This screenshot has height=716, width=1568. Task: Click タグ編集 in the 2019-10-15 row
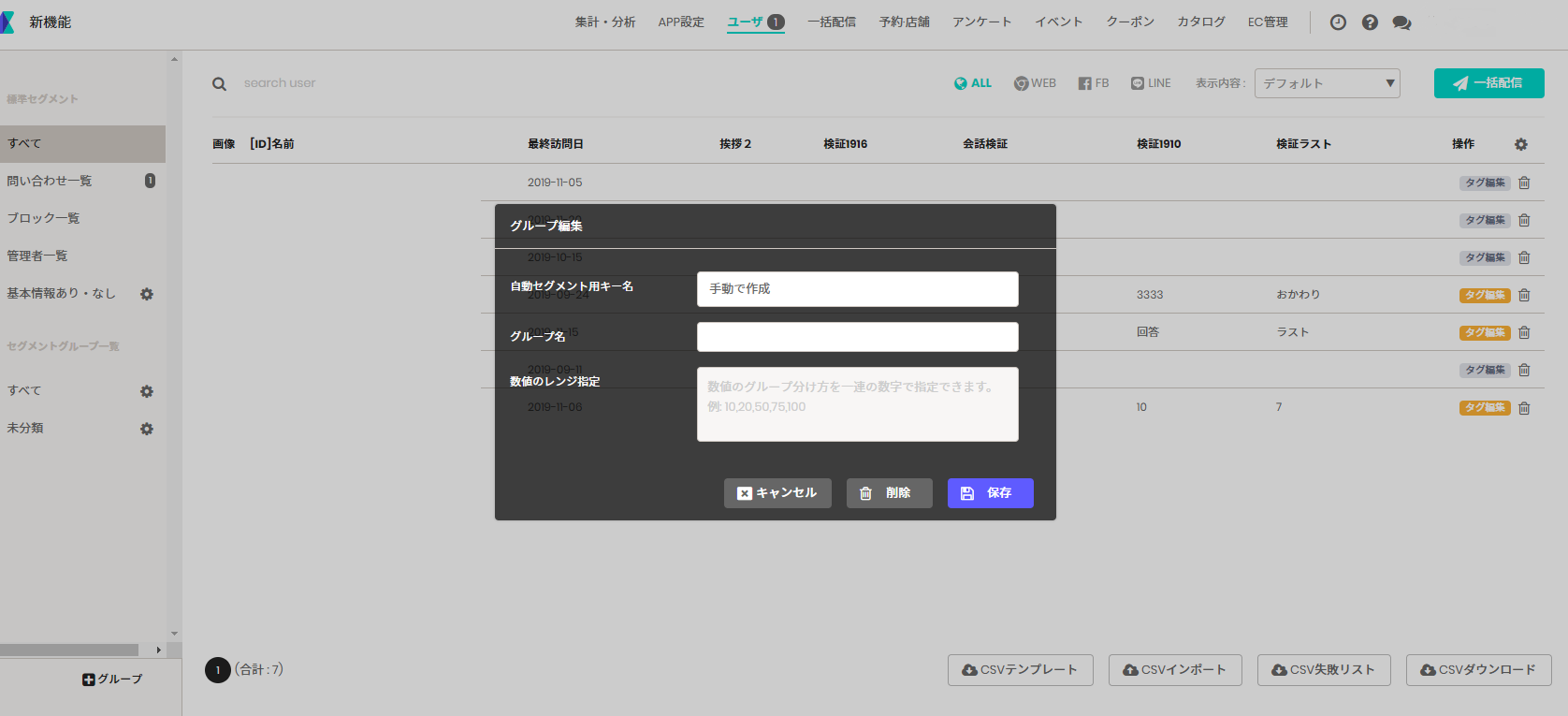1486,257
